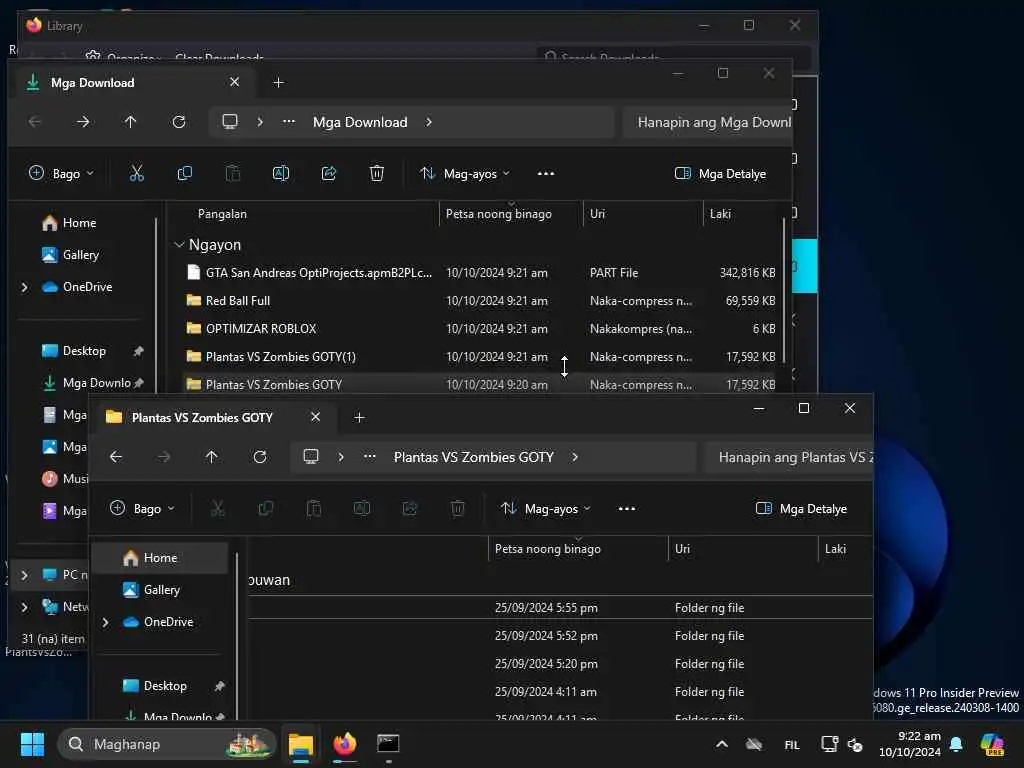This screenshot has height=768, width=1024.
Task: Expand Network node in Mga Download sidebar
Action: click(25, 607)
